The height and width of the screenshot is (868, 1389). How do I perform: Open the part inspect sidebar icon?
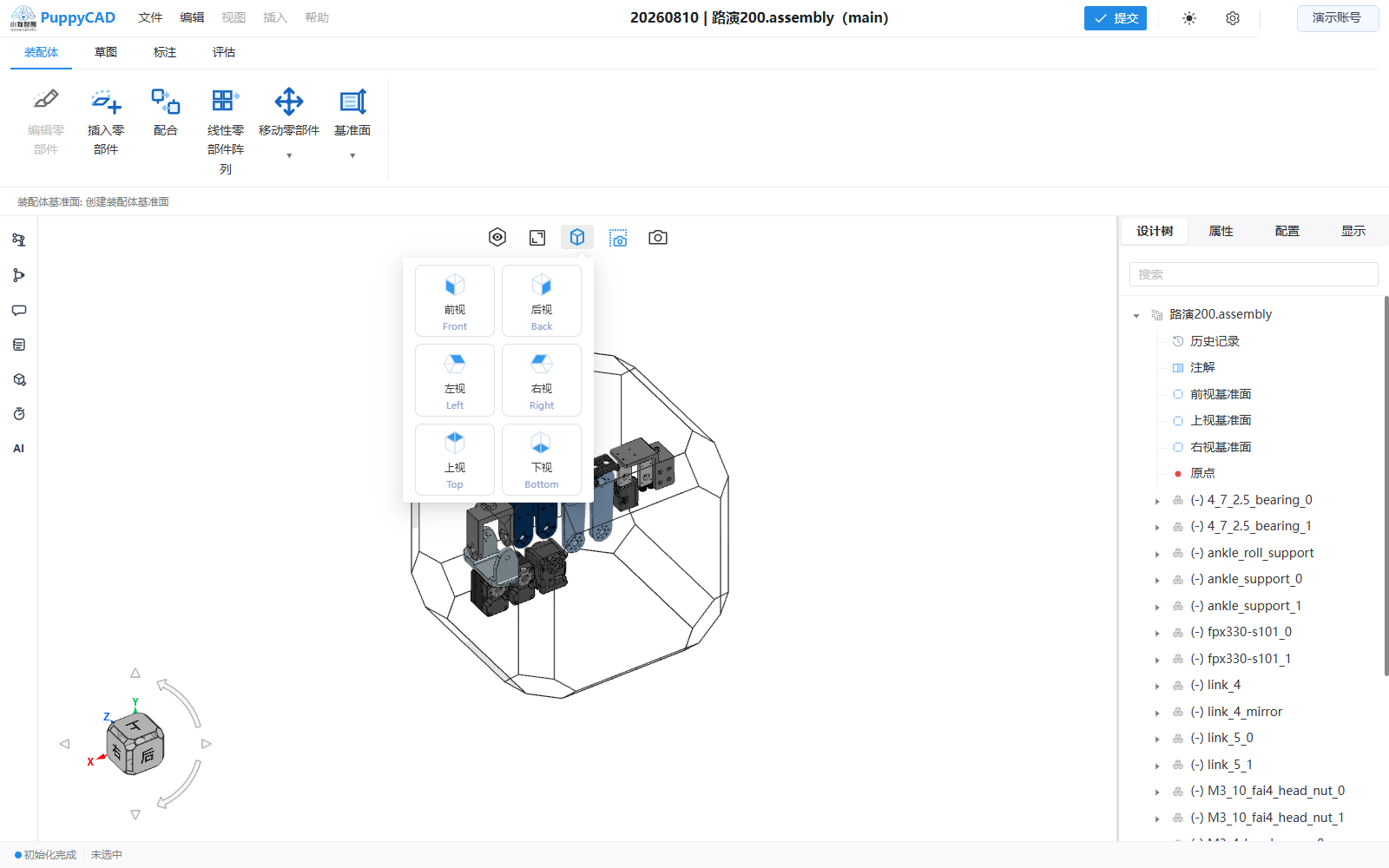(x=19, y=379)
